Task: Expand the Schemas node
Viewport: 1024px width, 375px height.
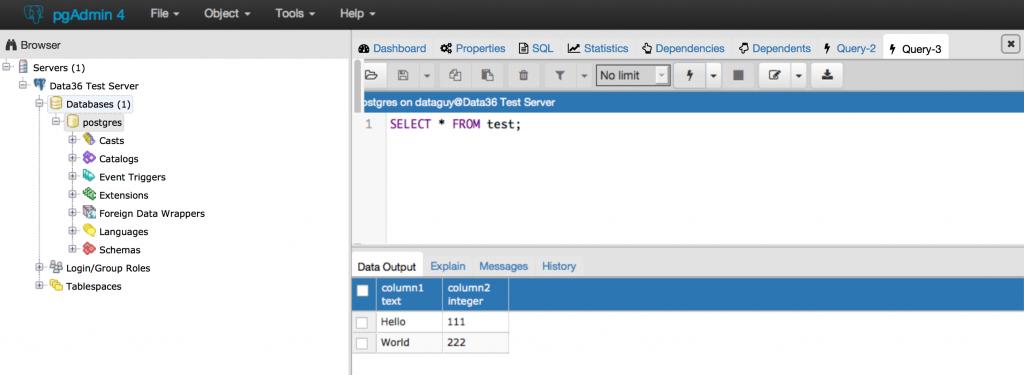Action: (72, 249)
